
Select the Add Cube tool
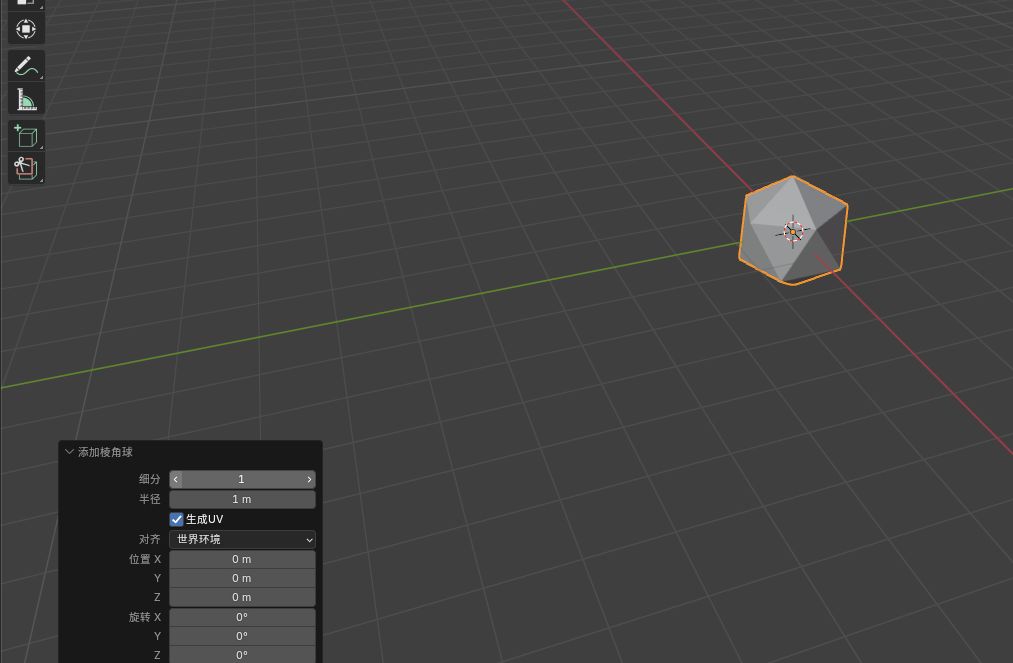coord(26,136)
